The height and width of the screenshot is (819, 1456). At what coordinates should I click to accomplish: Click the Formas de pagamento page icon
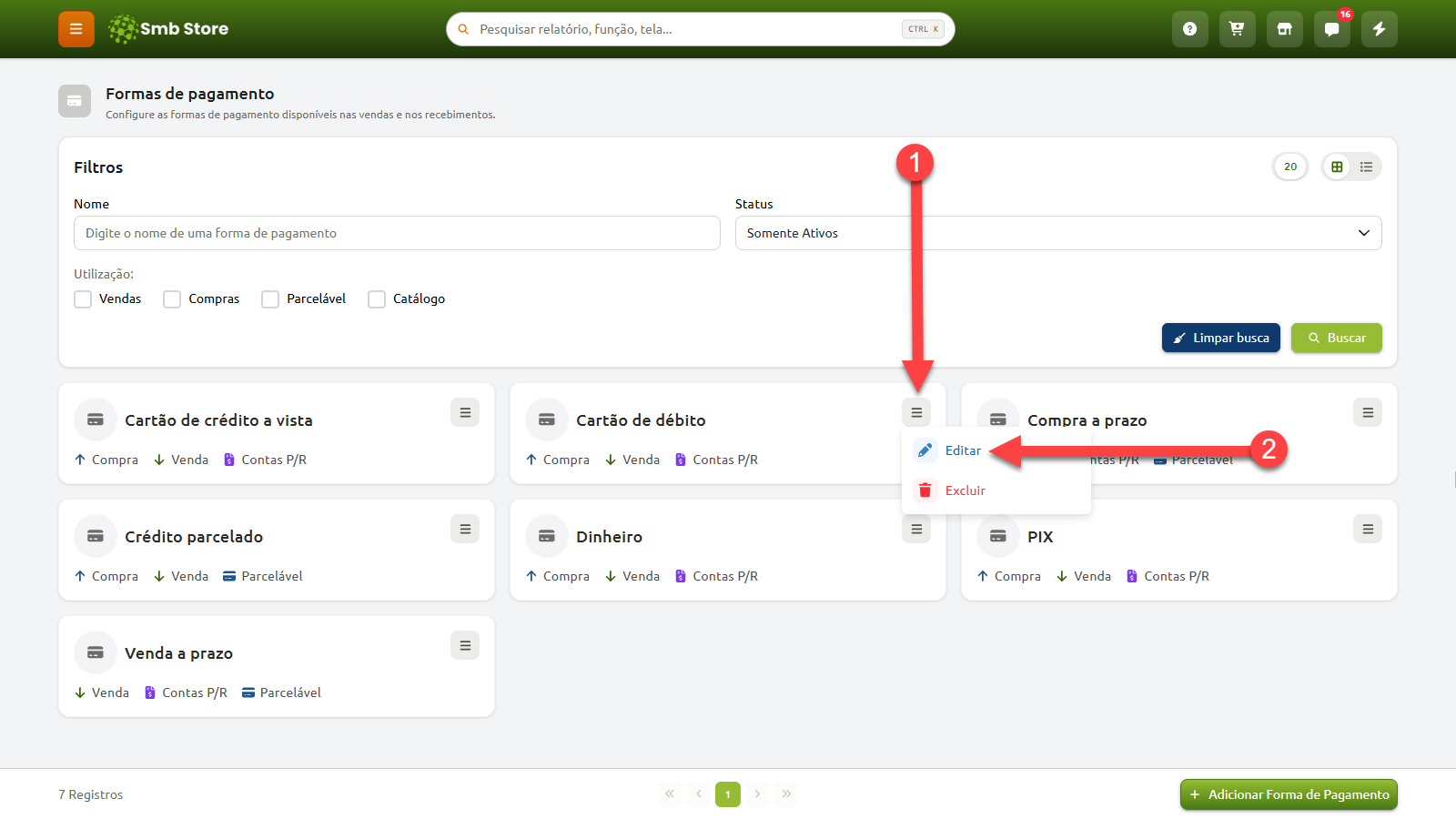(x=75, y=101)
